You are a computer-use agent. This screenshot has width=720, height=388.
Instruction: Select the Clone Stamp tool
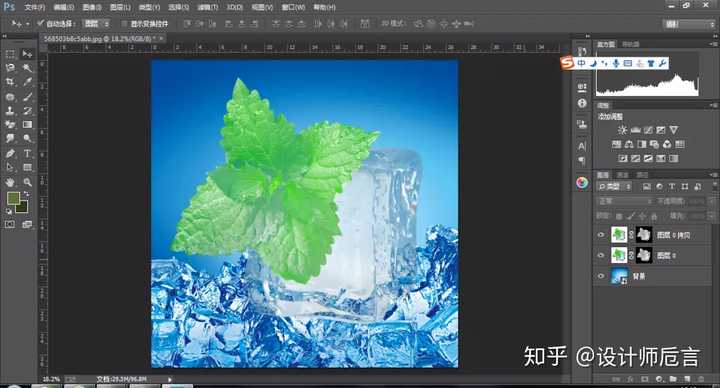(x=10, y=111)
